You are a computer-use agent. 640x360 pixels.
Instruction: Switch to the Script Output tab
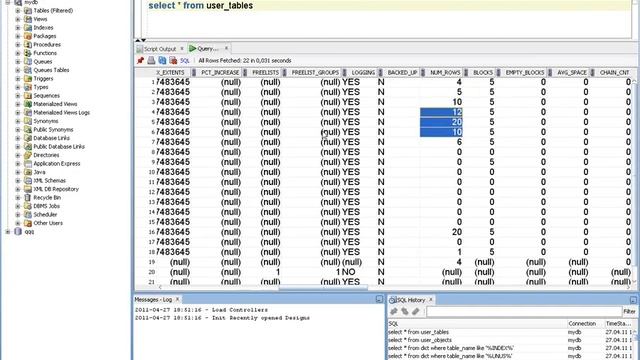tap(159, 49)
